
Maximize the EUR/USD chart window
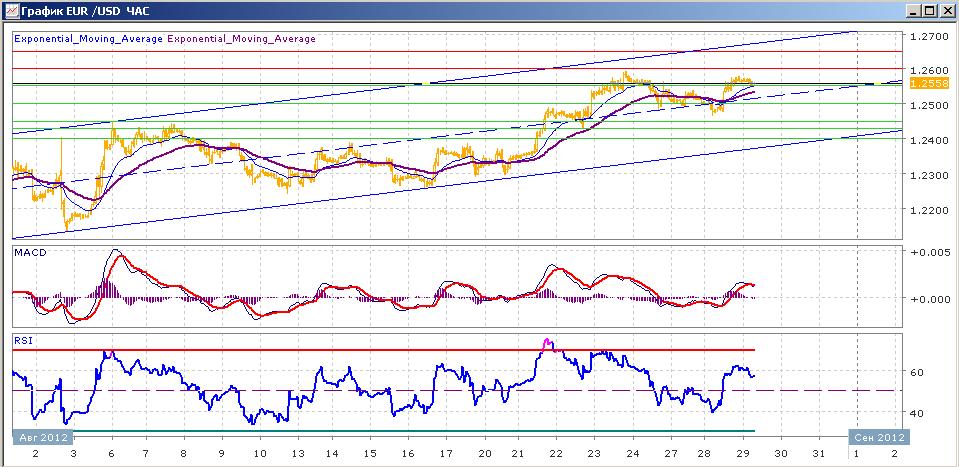click(x=930, y=10)
